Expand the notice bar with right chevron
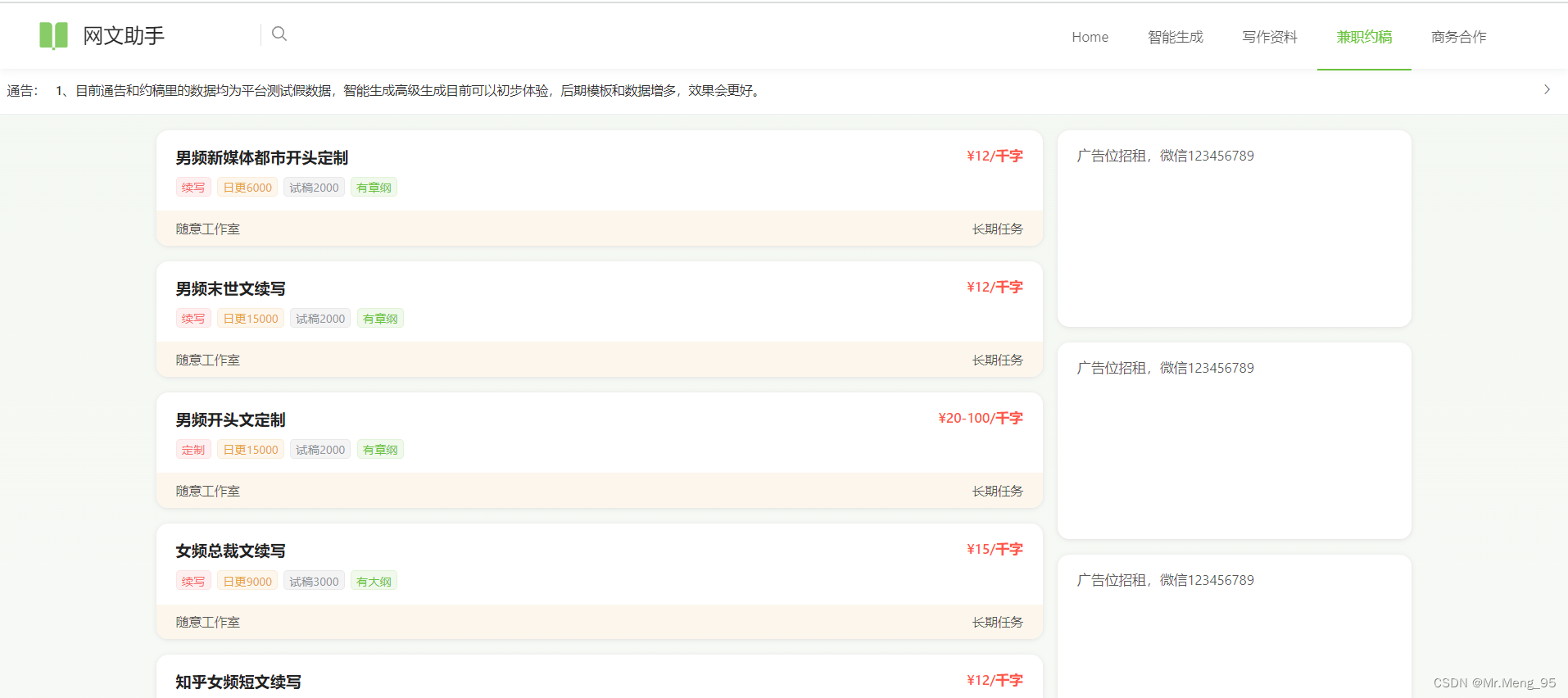Image resolution: width=1568 pixels, height=698 pixels. coord(1547,89)
